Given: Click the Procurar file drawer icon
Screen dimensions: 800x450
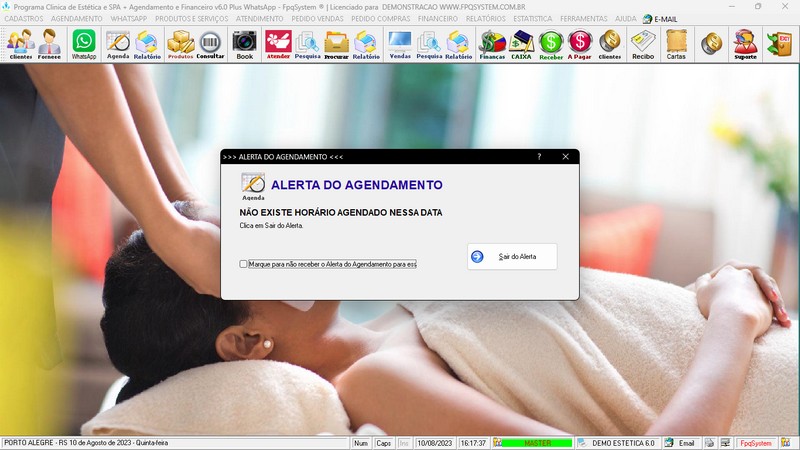Looking at the screenshot, I should click(x=336, y=44).
